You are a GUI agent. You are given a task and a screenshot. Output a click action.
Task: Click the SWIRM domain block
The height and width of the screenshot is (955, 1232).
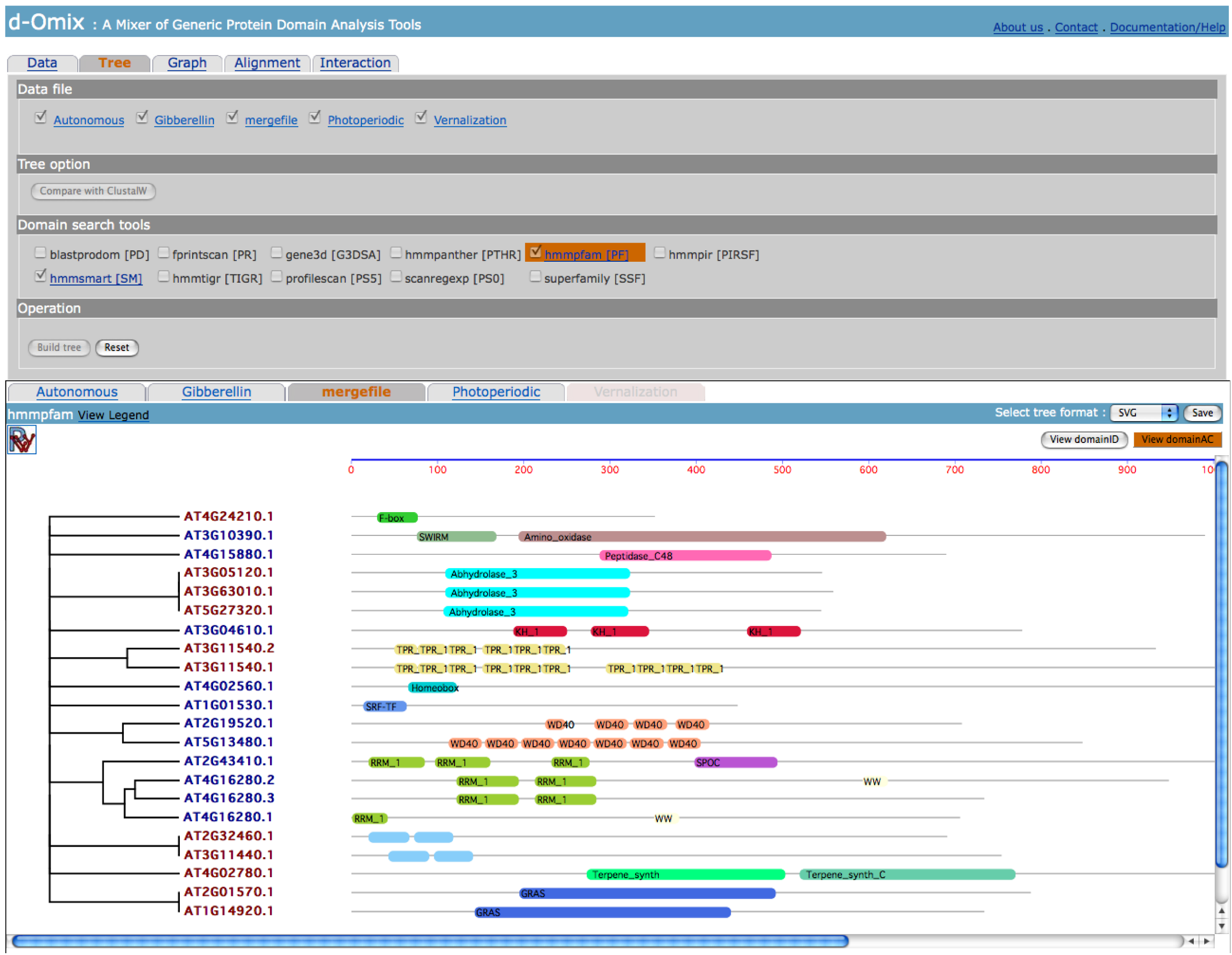[457, 537]
